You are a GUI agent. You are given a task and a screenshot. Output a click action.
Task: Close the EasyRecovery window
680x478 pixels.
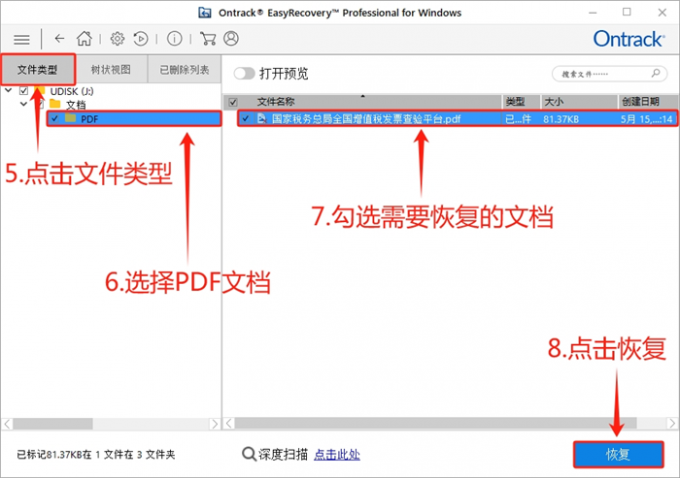pyautogui.click(x=662, y=13)
